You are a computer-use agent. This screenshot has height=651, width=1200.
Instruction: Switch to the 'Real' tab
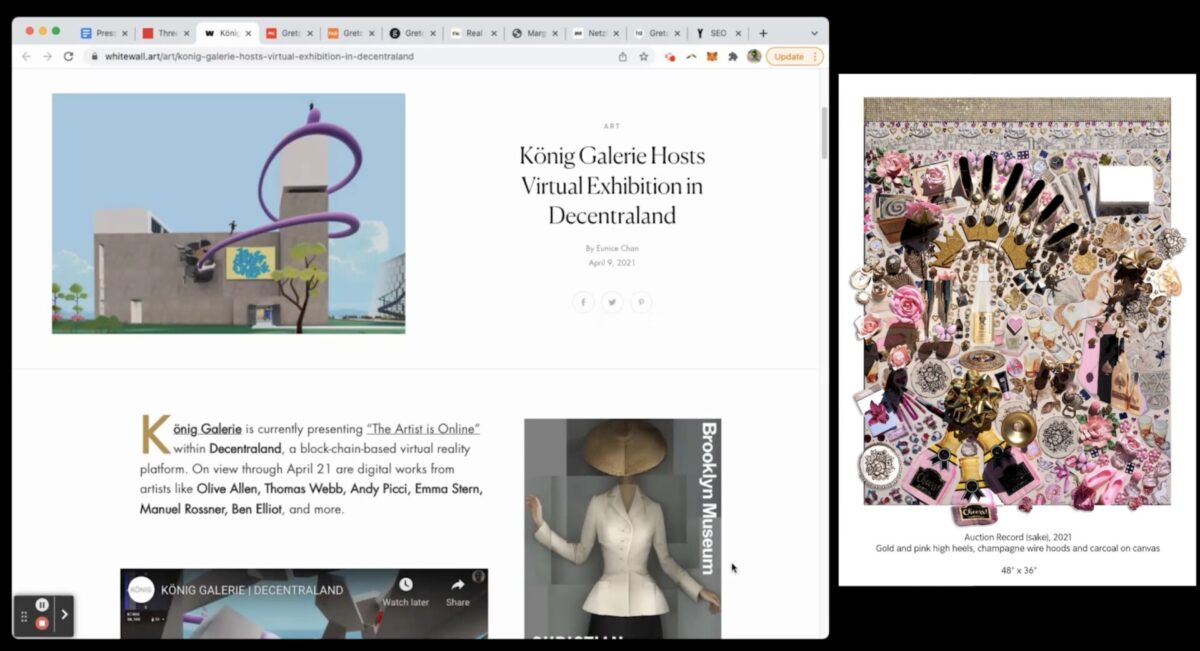(x=472, y=33)
